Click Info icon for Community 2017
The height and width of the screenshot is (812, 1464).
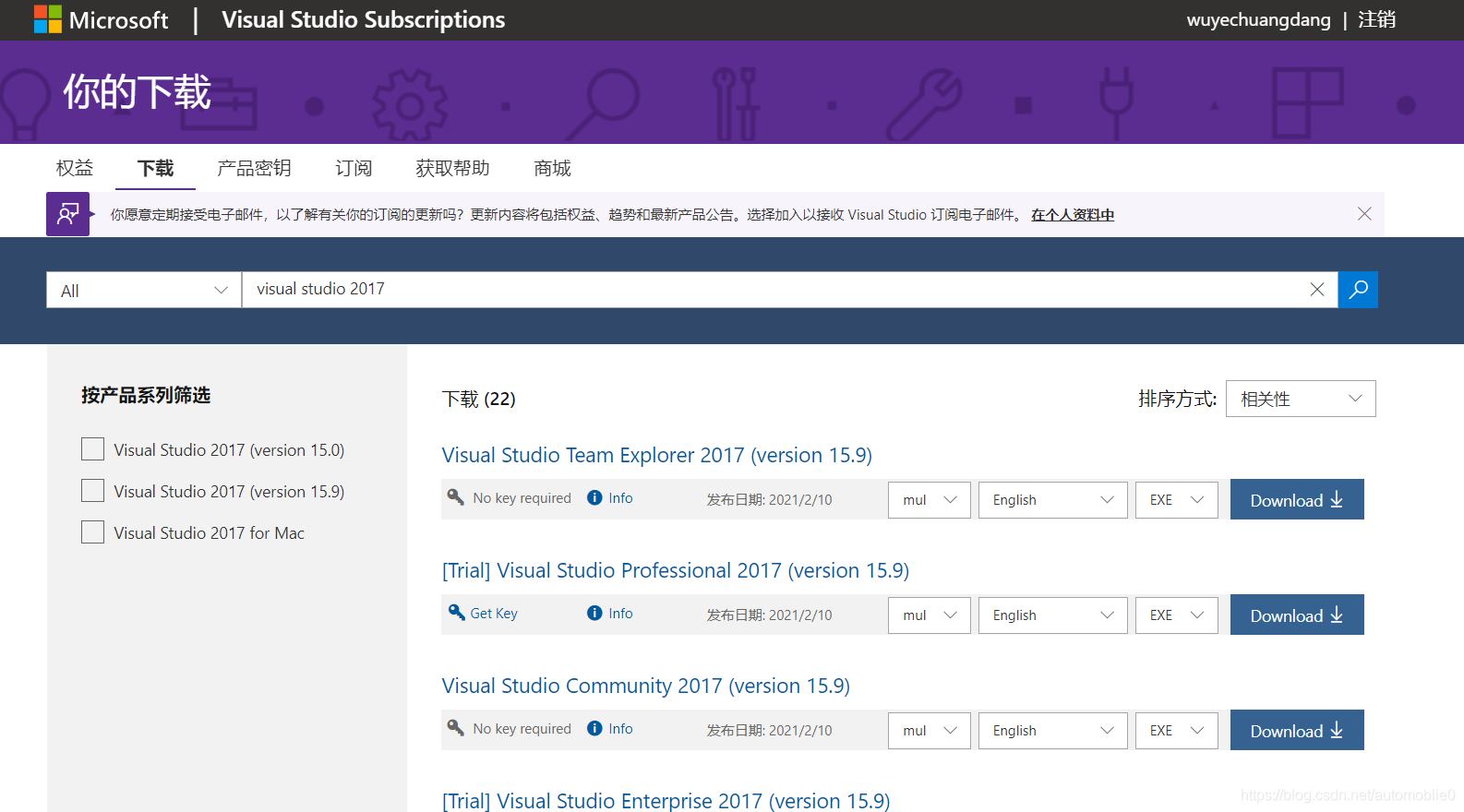[594, 729]
